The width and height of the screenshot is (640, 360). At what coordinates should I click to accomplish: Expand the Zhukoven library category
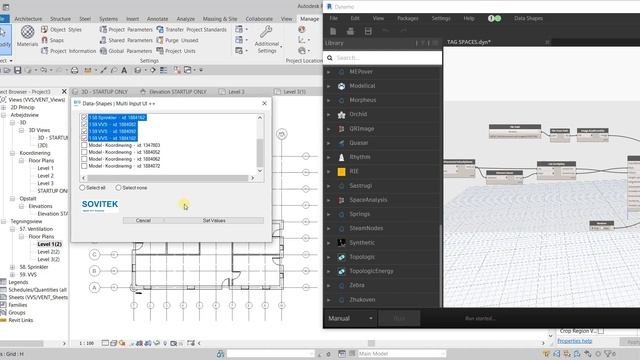coord(329,300)
